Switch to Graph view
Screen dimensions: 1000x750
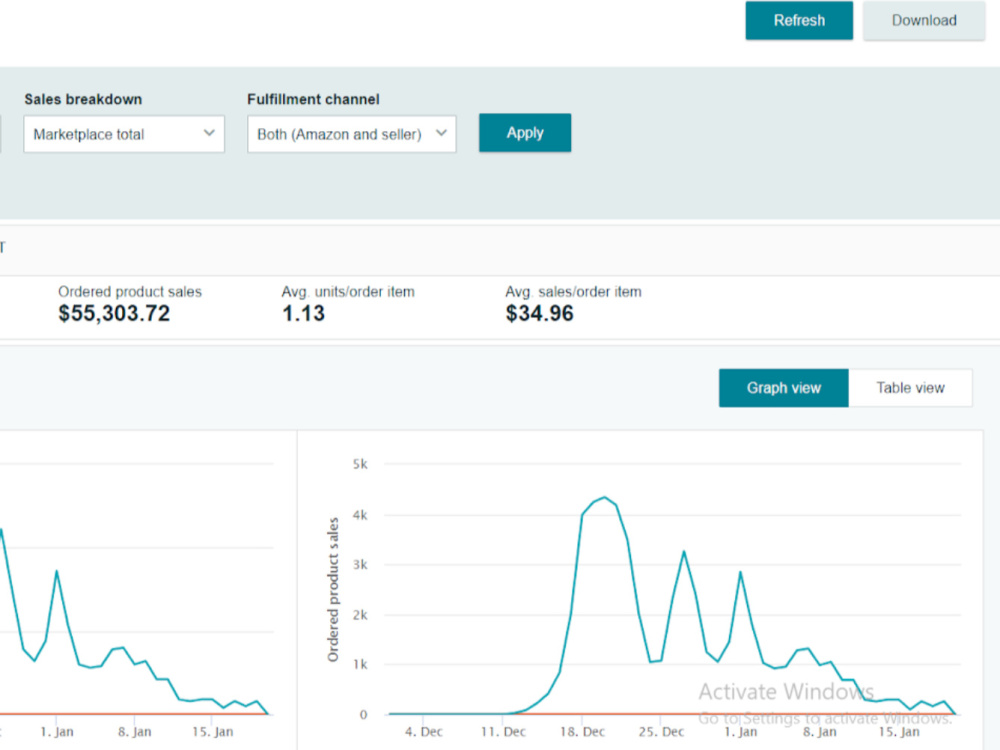[783, 388]
